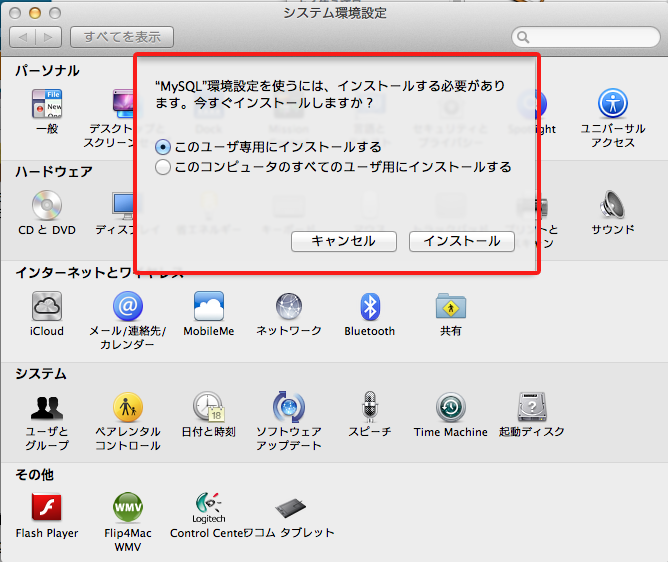The width and height of the screenshot is (668, 562).
Task: Click the パーソナル section heading
Action: coord(47,70)
